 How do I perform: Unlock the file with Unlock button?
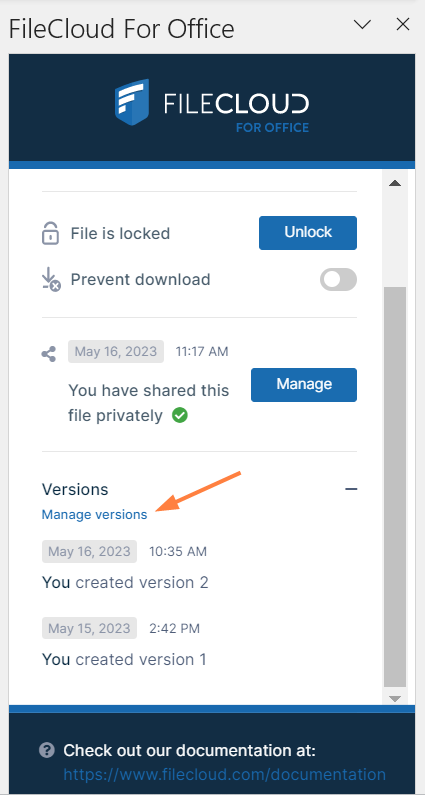tap(308, 233)
